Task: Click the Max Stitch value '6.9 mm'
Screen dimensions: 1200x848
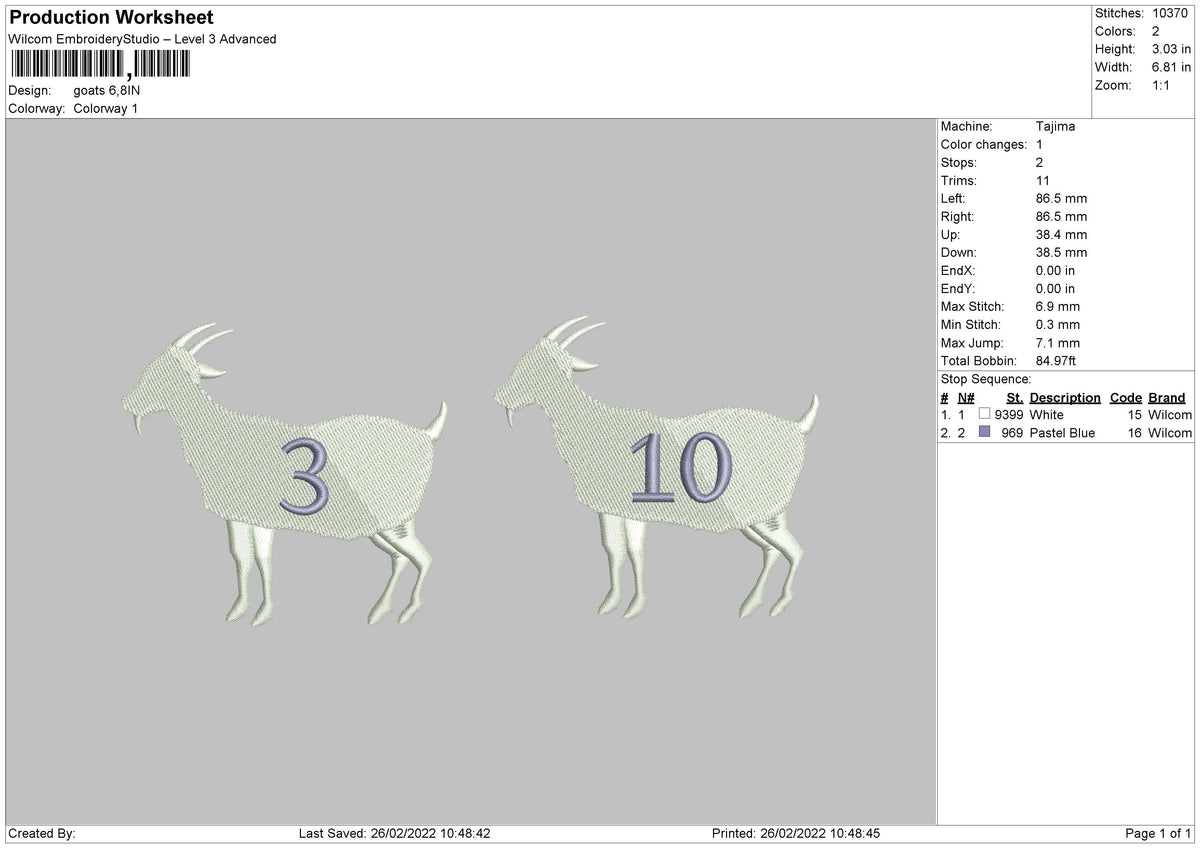Action: coord(1058,307)
